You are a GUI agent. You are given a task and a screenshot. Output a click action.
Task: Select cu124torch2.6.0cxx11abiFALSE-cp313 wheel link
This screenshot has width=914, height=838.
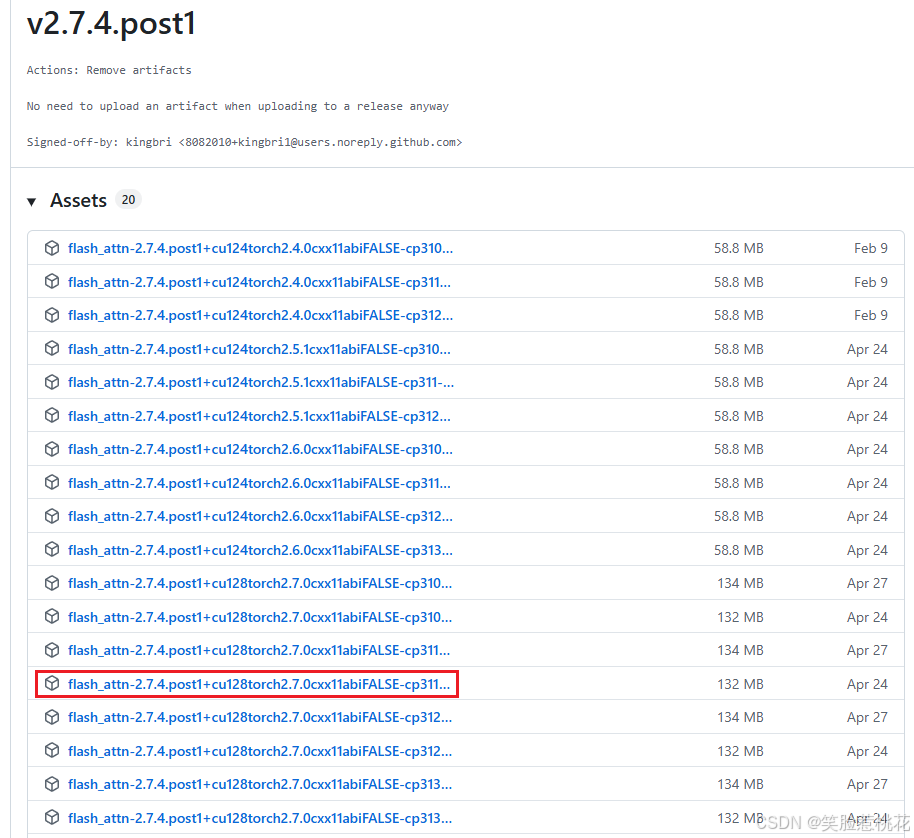260,550
